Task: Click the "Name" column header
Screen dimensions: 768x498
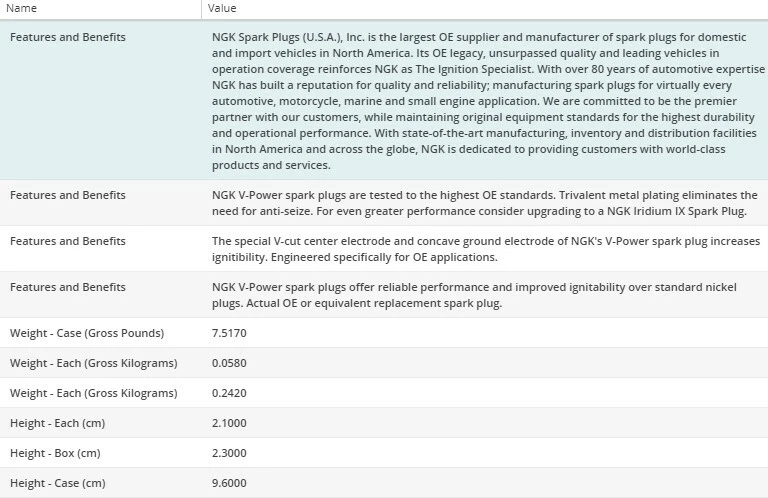Action: [x=22, y=9]
